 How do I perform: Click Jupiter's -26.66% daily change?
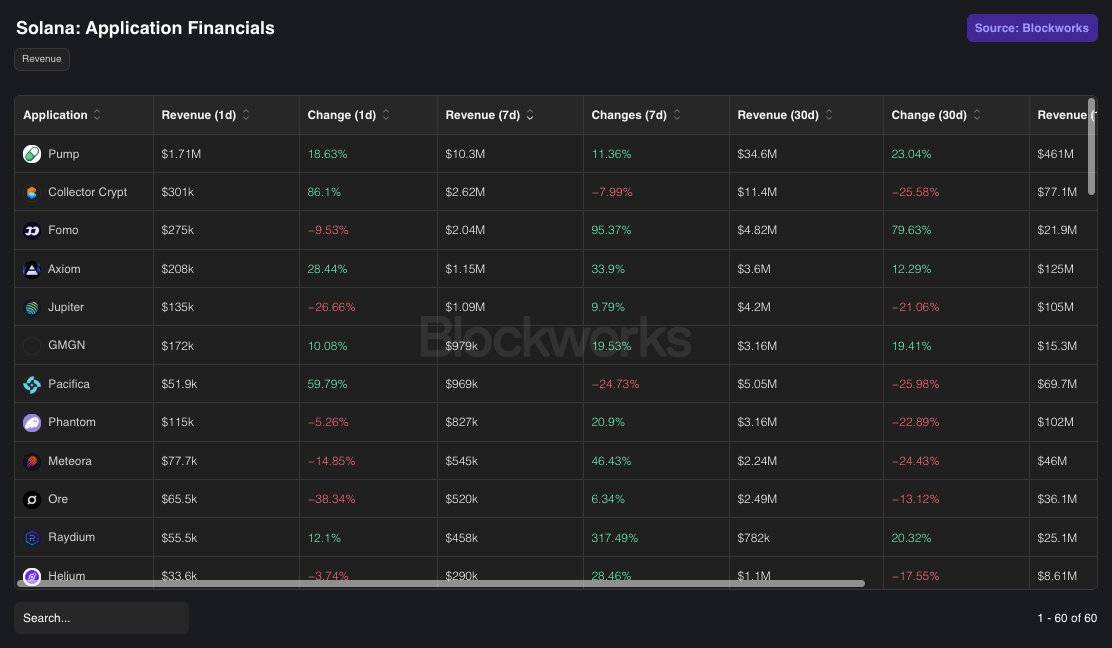[x=331, y=308]
